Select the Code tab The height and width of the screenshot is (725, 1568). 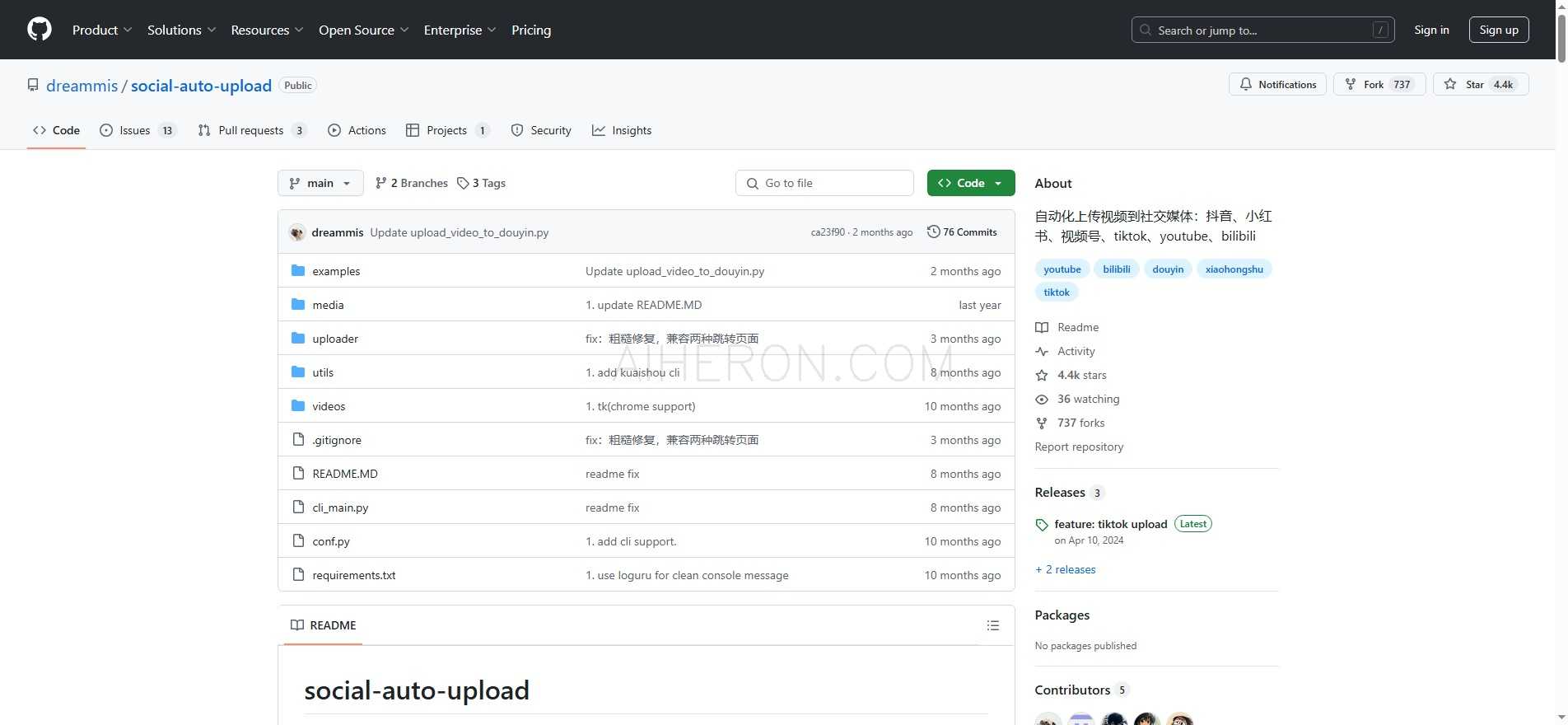click(x=56, y=130)
